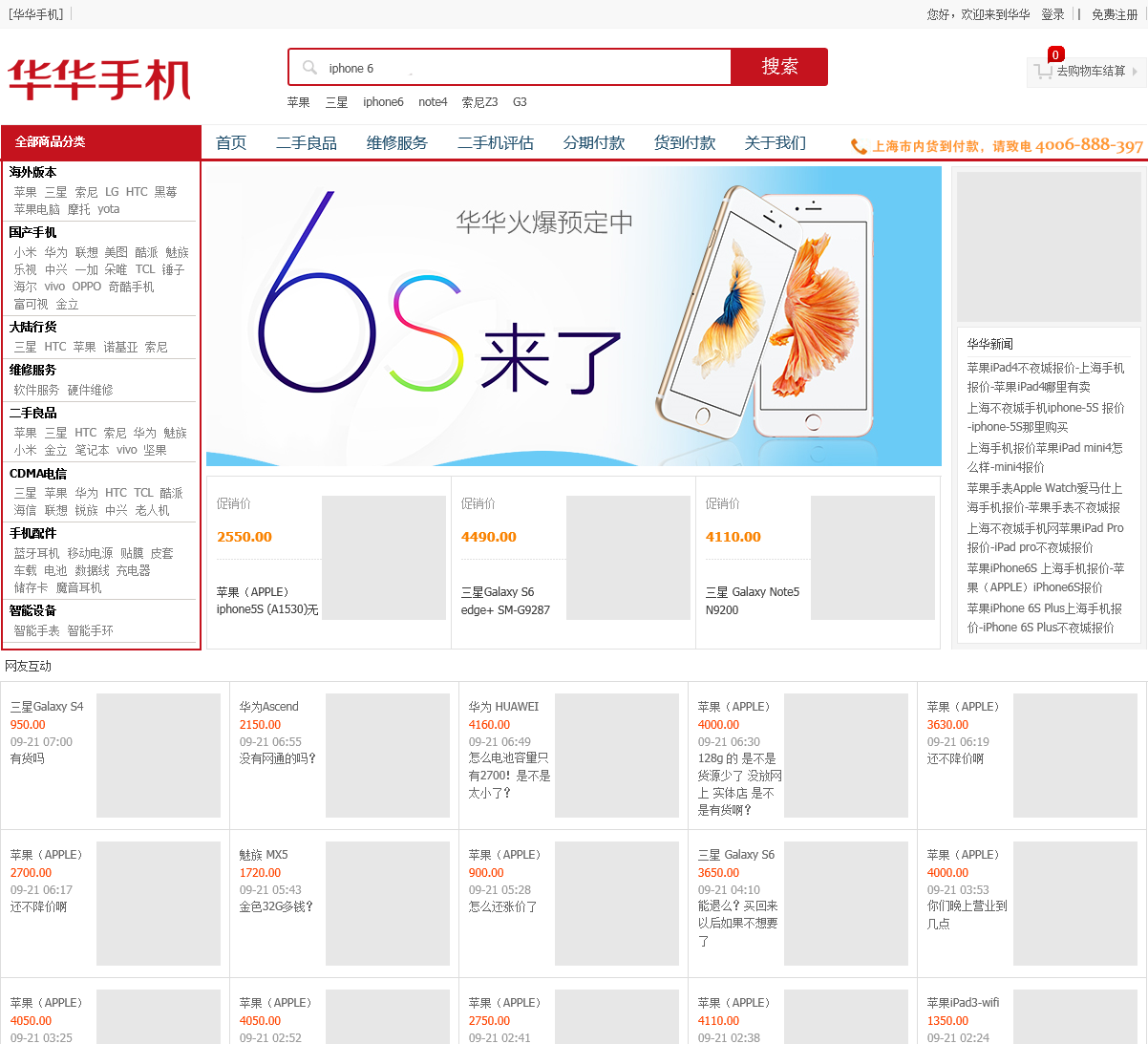Screen dimensions: 1148x1044
Task: Select 智能手表 under 智能设备
Action: coord(36,630)
